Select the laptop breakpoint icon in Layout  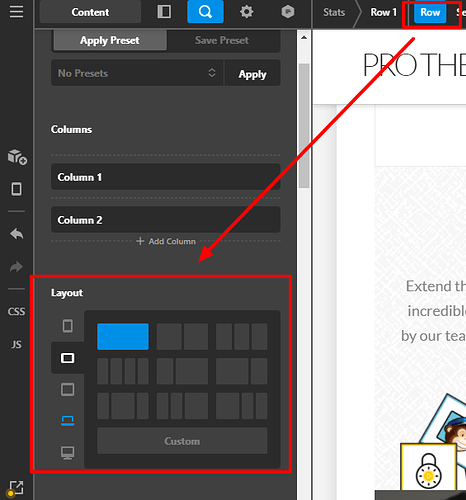68,421
